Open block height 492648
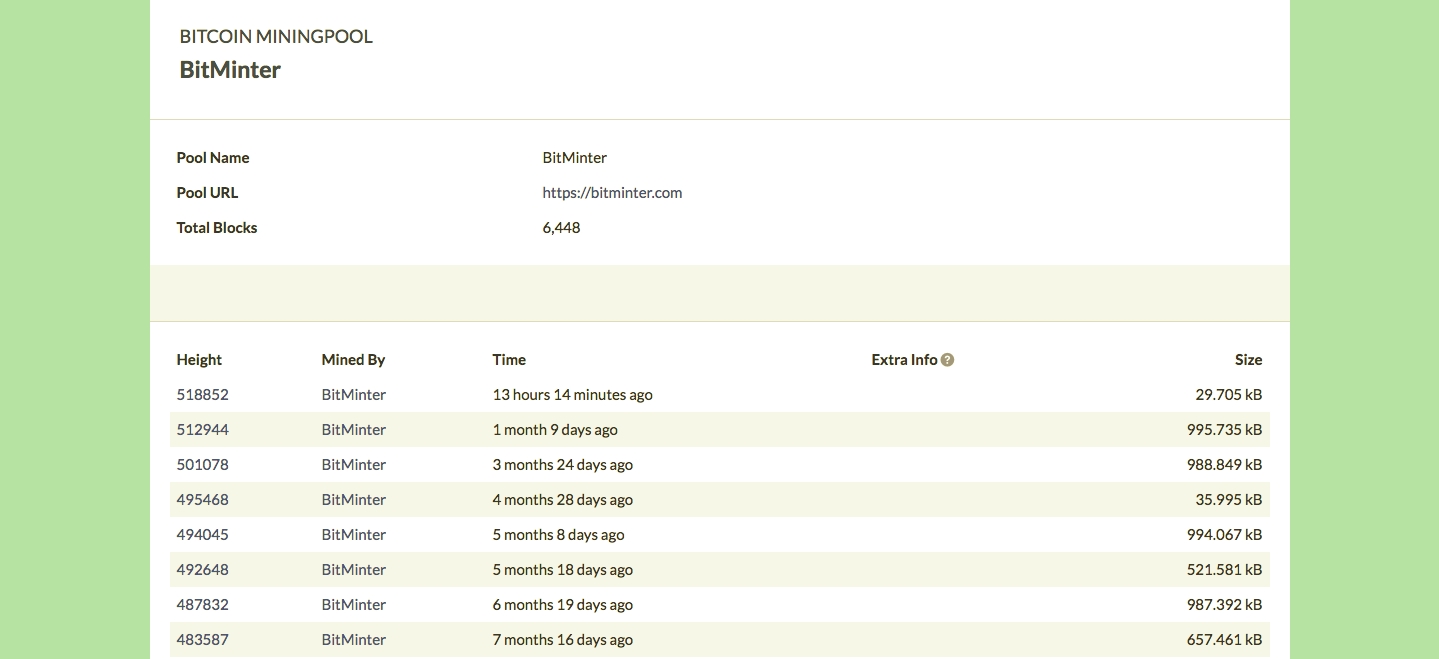 [203, 570]
